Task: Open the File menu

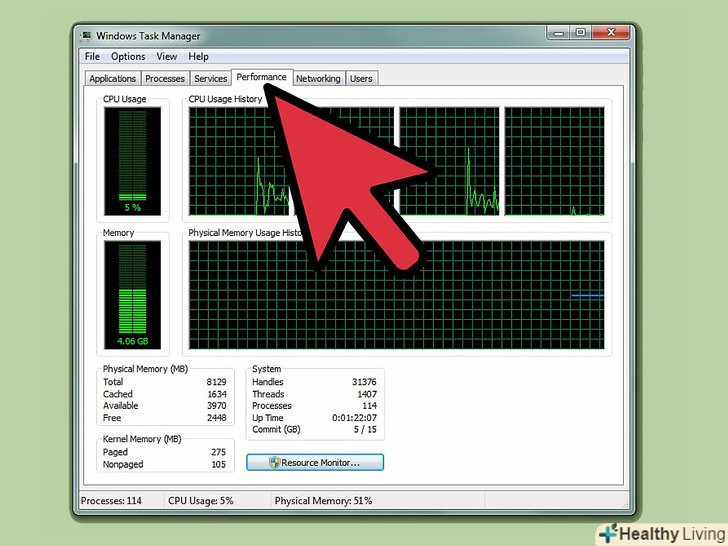Action: 92,57
